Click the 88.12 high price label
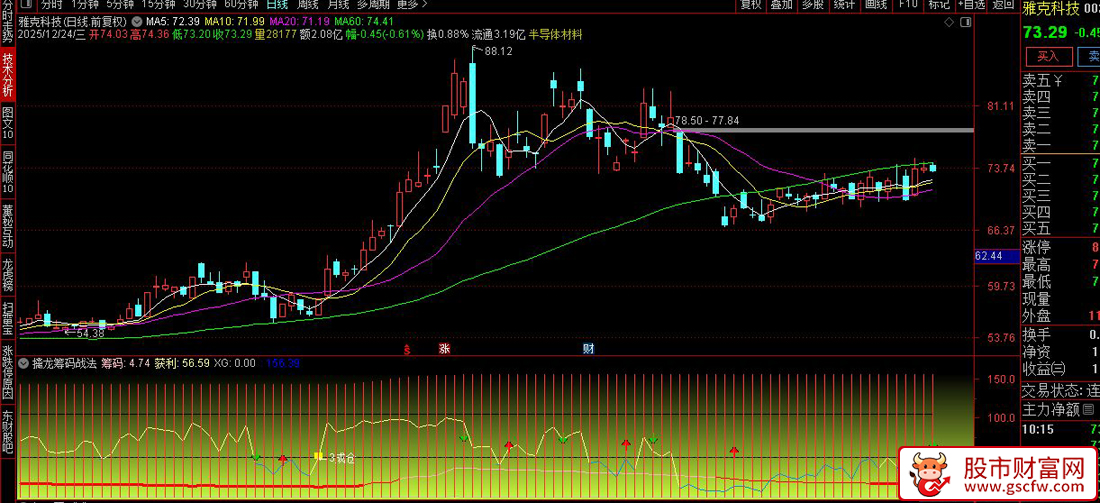Screen dimensions: 1100x503 pos(497,51)
